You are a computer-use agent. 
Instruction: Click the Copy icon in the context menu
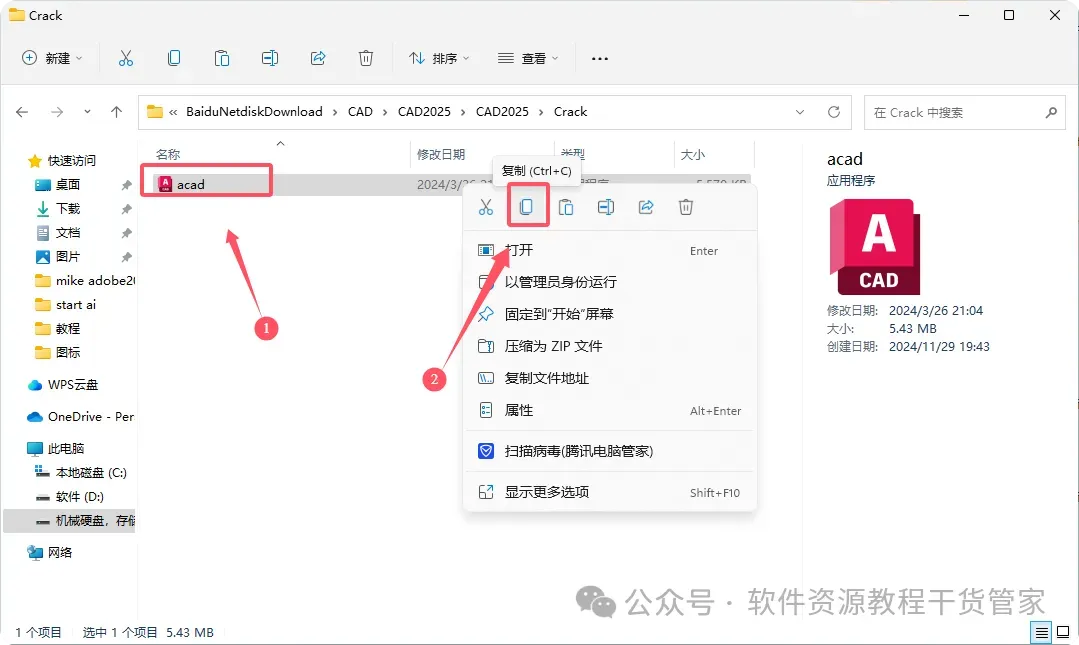(x=526, y=207)
